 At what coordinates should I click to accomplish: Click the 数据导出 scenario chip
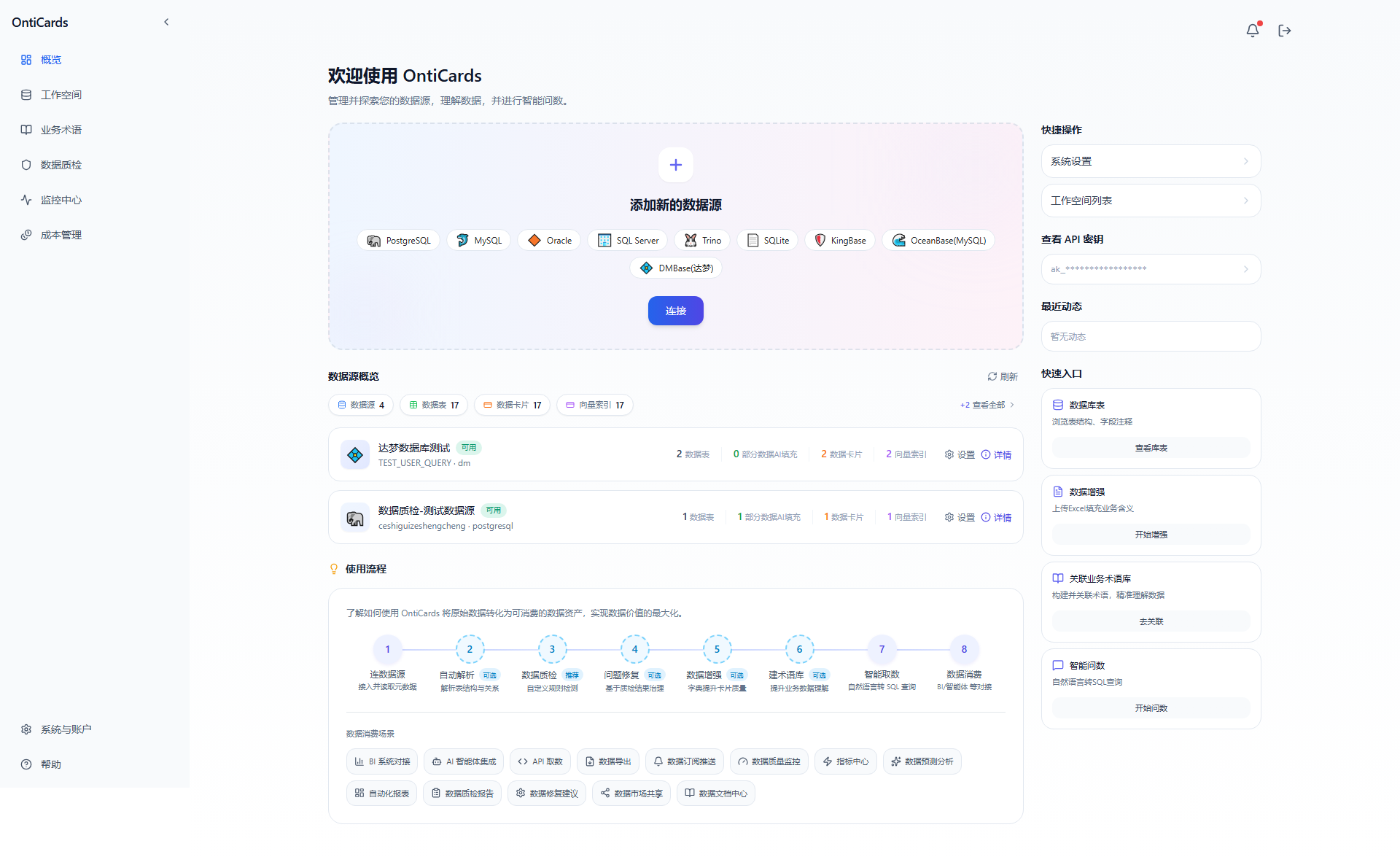tap(608, 761)
